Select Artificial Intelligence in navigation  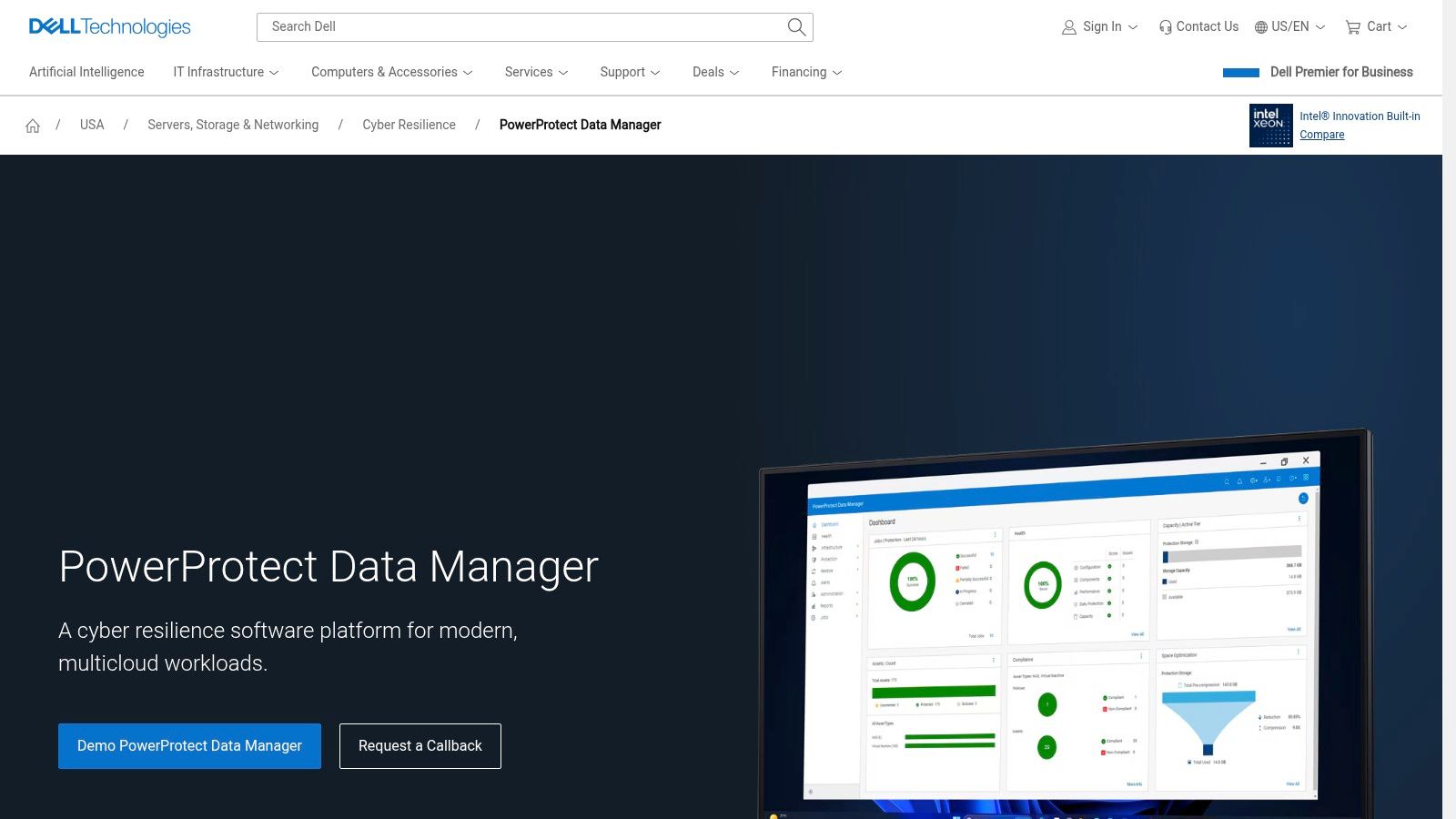pyautogui.click(x=86, y=72)
